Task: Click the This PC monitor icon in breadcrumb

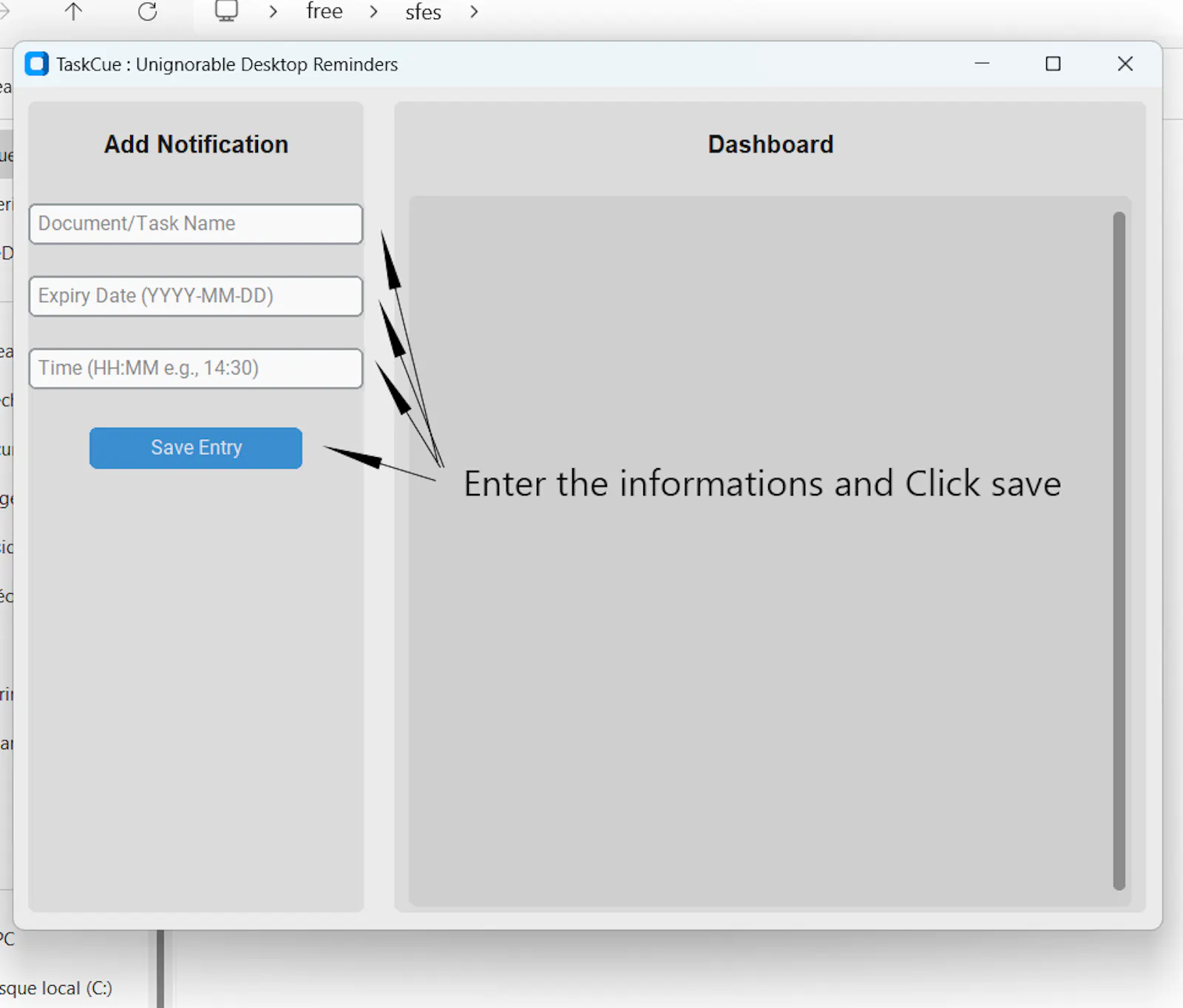Action: [226, 11]
